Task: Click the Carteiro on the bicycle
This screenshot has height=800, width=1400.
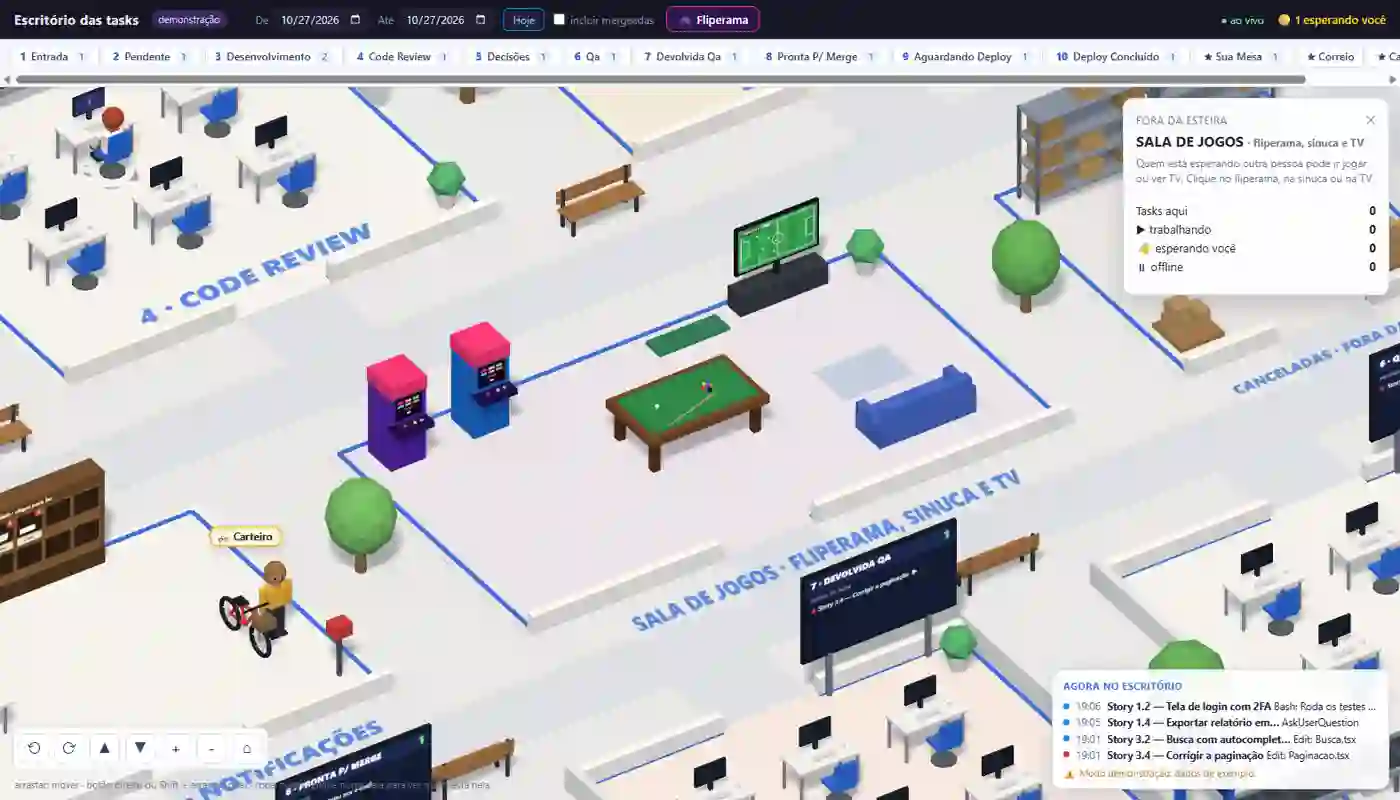Action: coord(260,608)
